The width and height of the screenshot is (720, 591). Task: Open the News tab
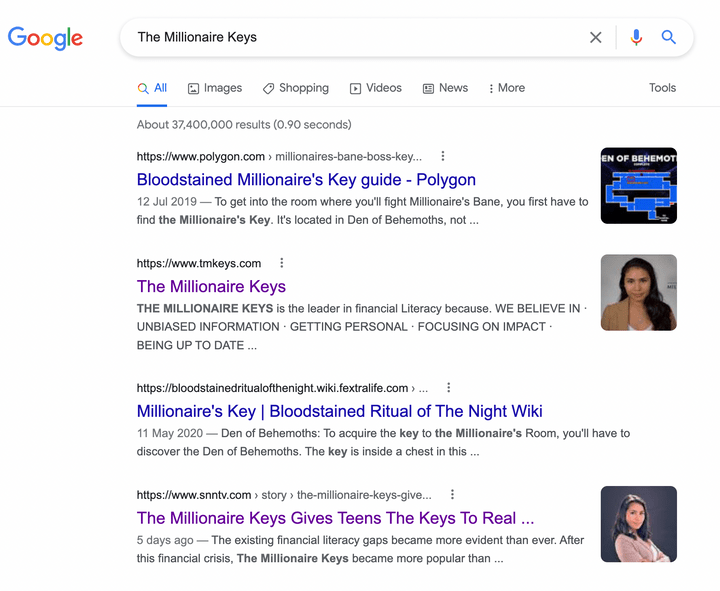[x=445, y=88]
